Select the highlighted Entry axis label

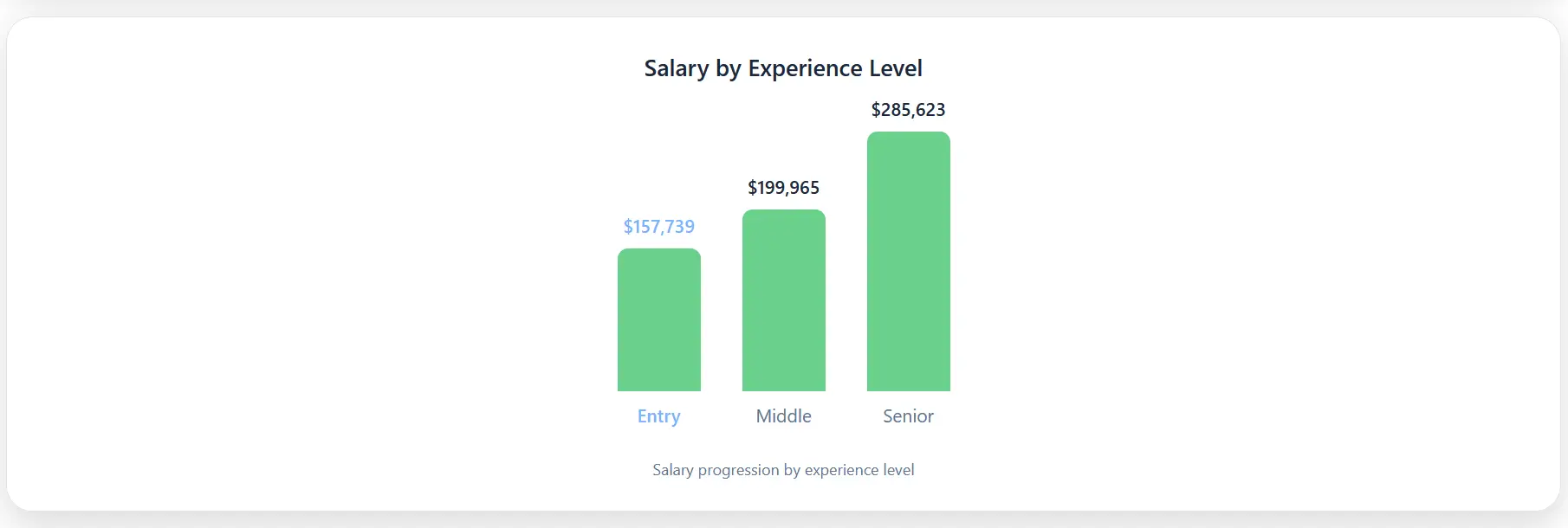tap(659, 416)
